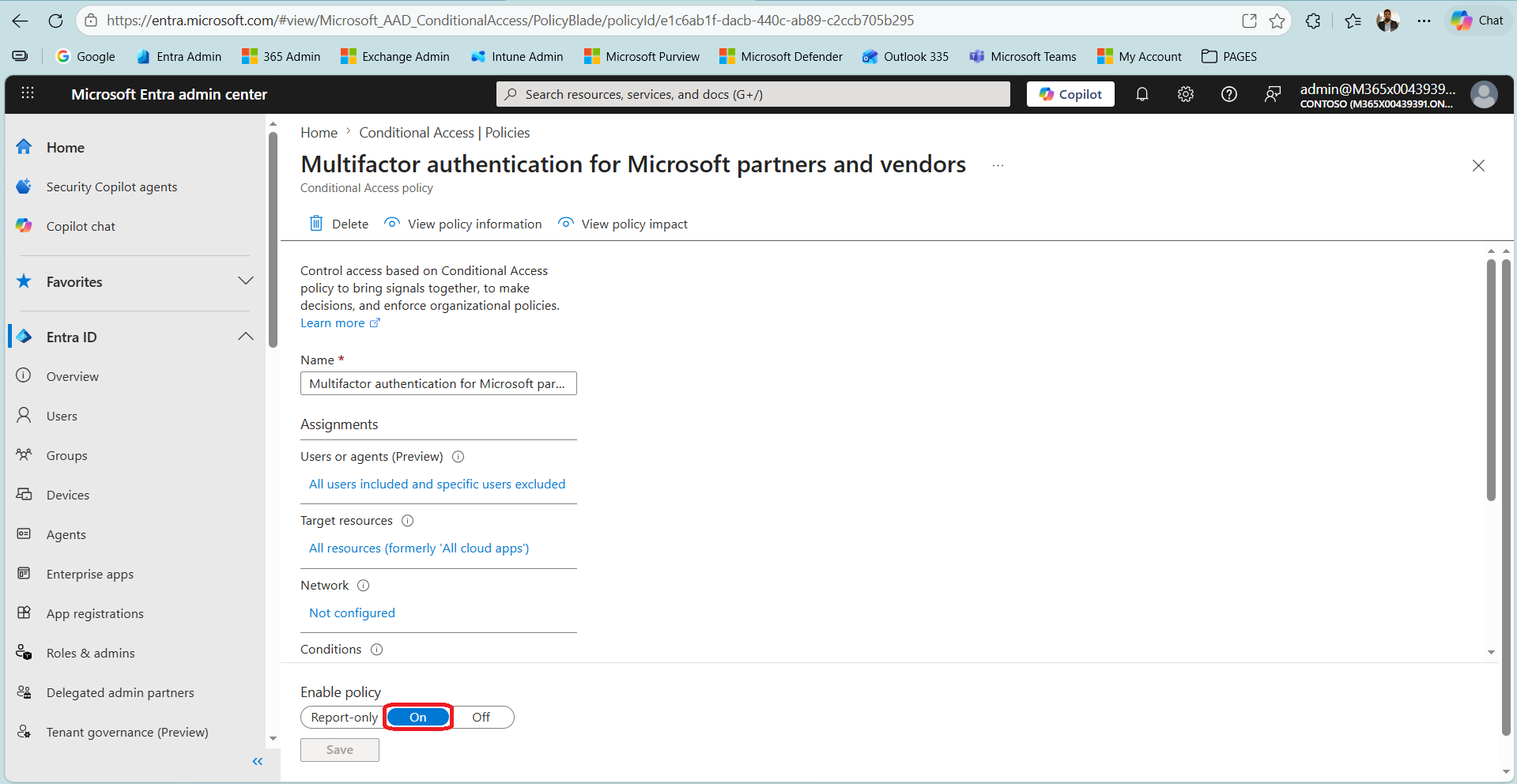Show info tooltip for Target resources
This screenshot has height=784, width=1517.
tap(408, 520)
